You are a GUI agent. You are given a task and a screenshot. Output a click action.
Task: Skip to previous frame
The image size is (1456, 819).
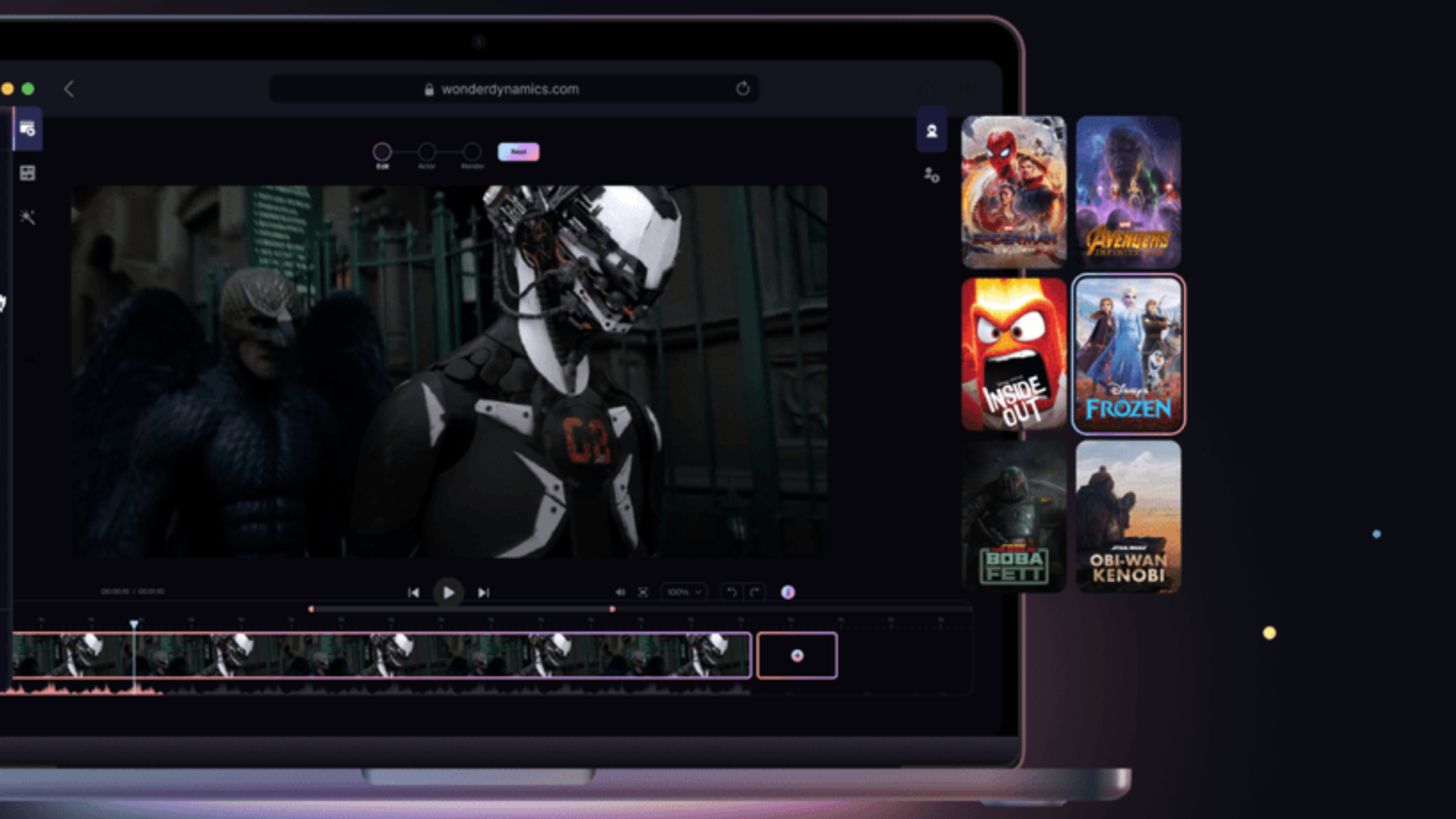tap(413, 592)
